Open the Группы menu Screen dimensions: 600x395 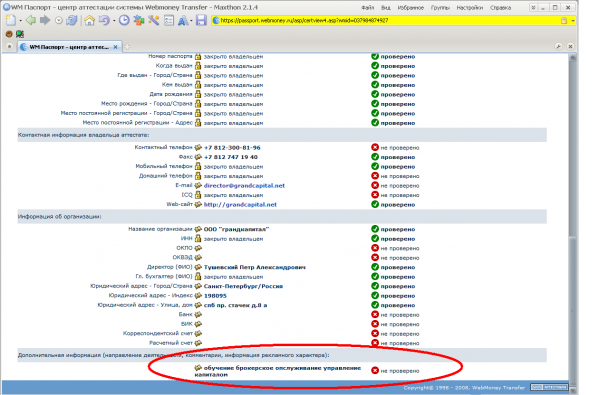(440, 7)
